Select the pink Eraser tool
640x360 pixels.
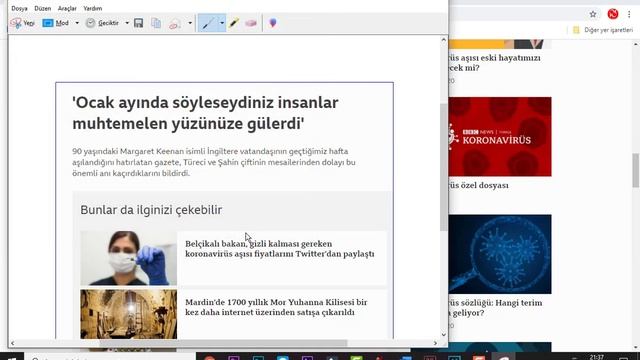pyautogui.click(x=251, y=23)
